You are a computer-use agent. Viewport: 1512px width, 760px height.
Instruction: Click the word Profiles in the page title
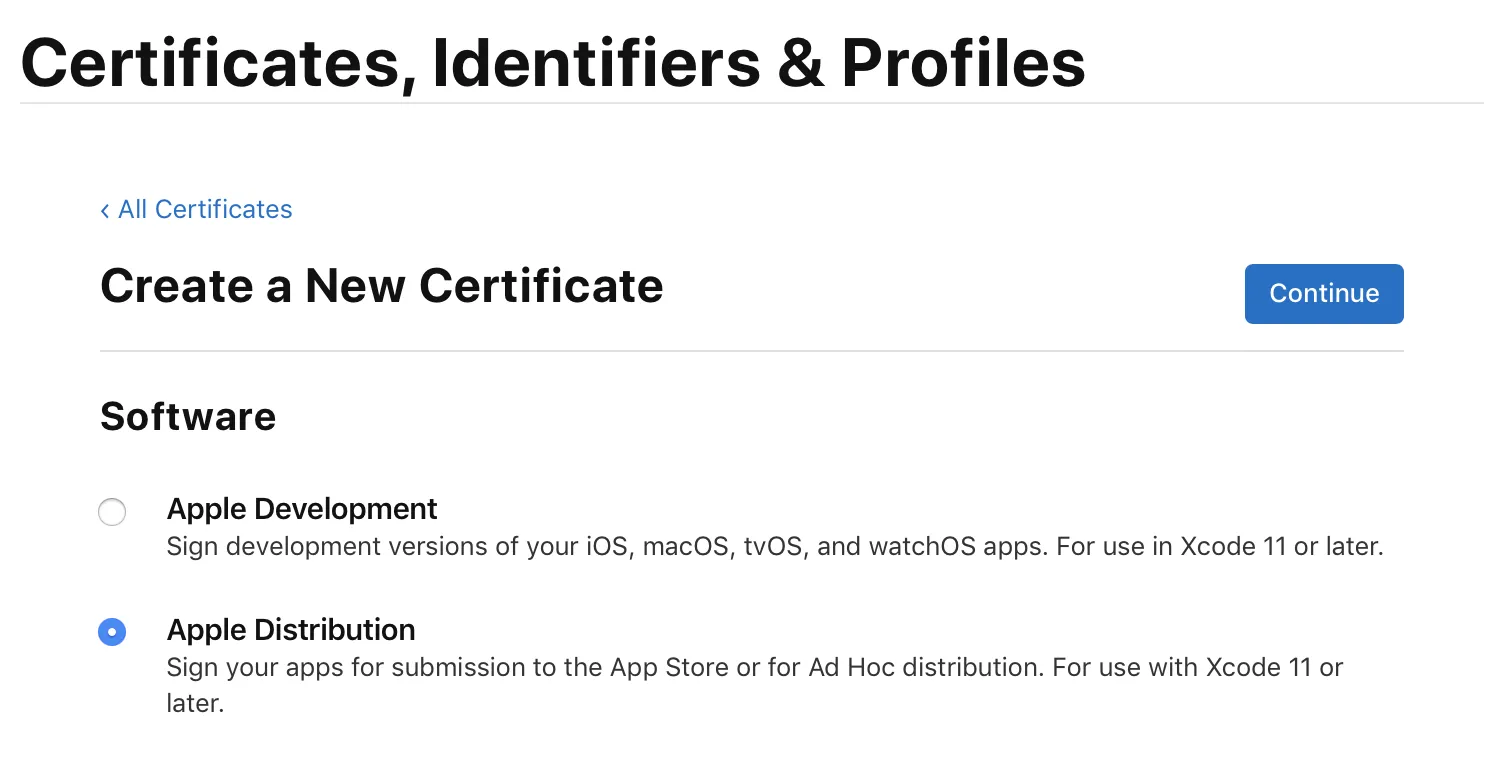[x=963, y=62]
